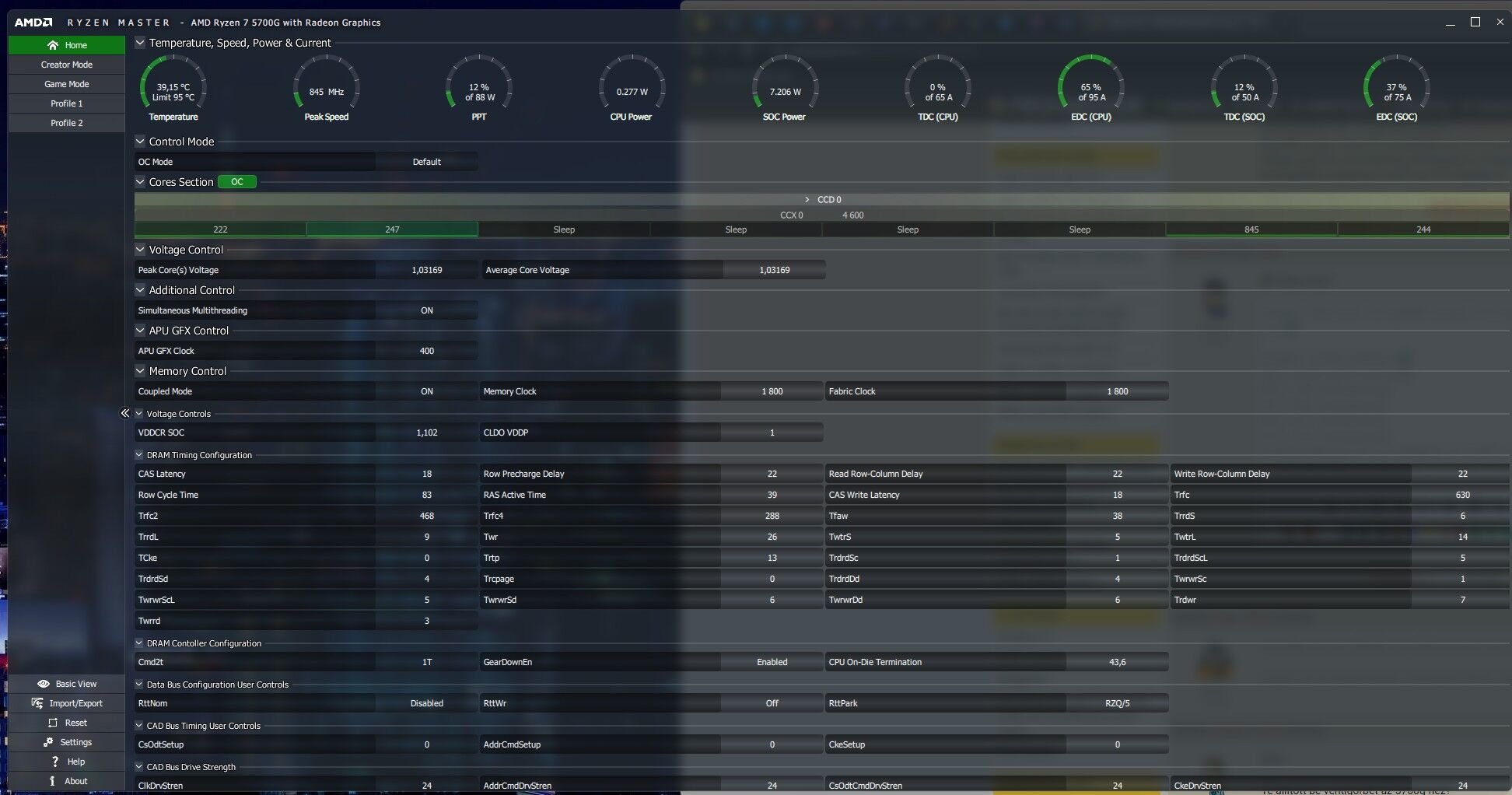This screenshot has width=1512, height=795.
Task: Expand the CCD 0 arrow
Action: pyautogui.click(x=807, y=200)
